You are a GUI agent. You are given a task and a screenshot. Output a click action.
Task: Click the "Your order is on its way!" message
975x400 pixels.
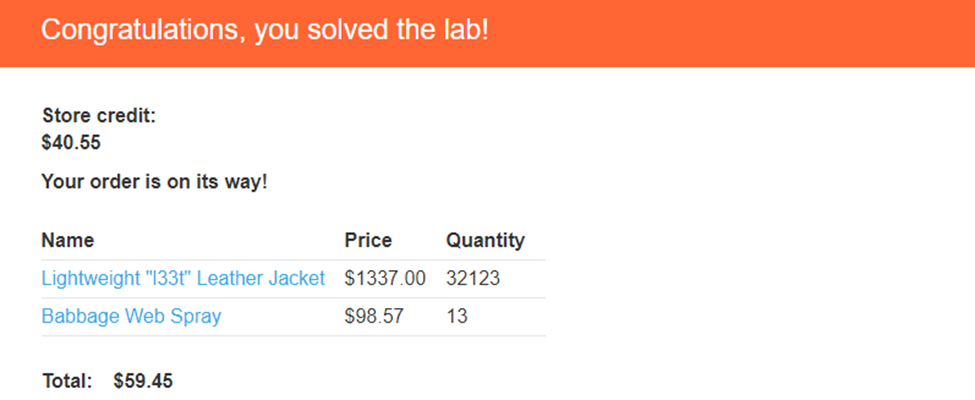[x=154, y=183]
